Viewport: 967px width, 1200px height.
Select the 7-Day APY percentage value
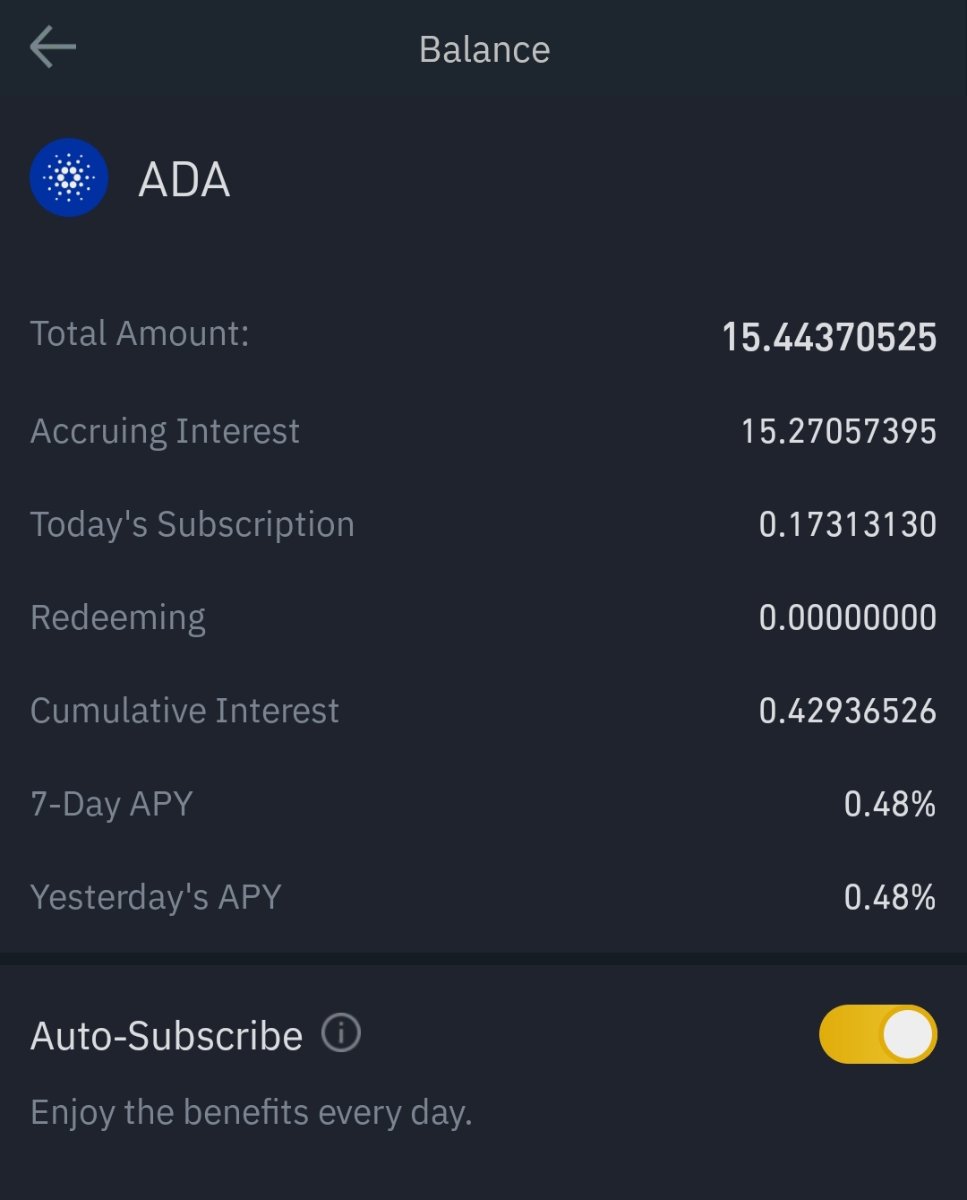[x=890, y=804]
